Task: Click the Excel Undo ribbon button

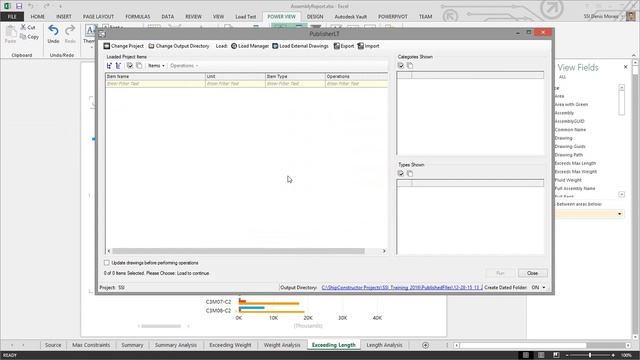Action: pyautogui.click(x=53, y=34)
